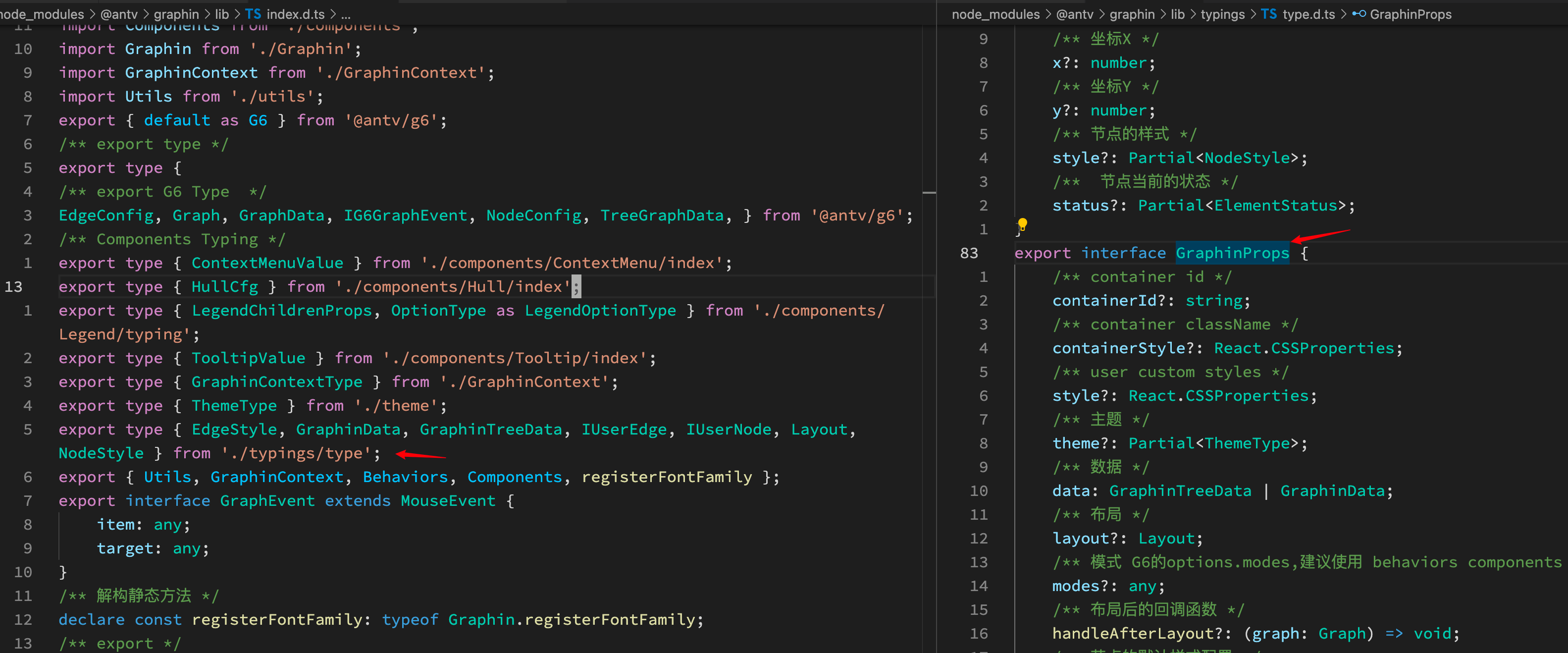Click the interface symbol icon before GraphinProps breadcrumb

(1359, 14)
